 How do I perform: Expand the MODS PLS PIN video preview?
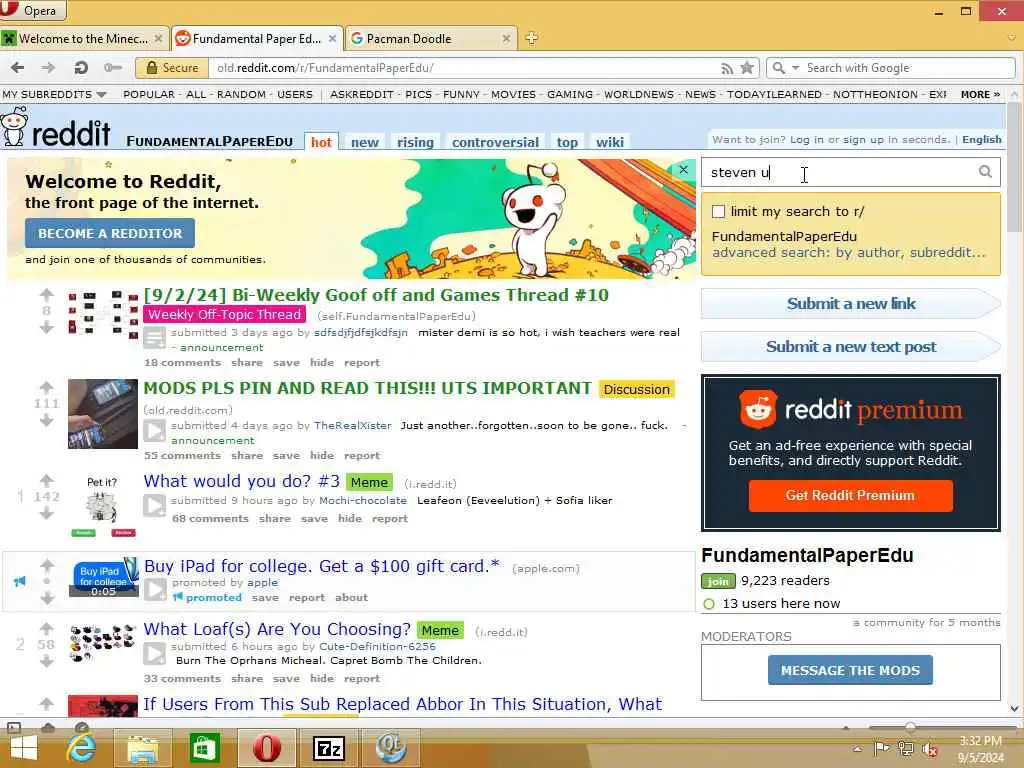(155, 431)
